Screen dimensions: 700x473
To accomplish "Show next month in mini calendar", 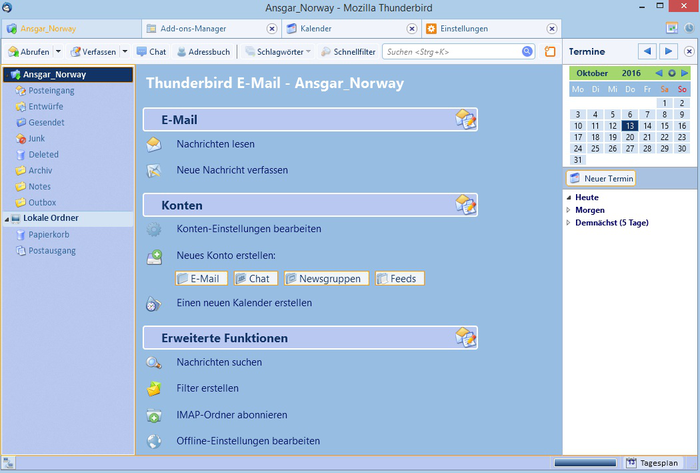I will [x=684, y=73].
